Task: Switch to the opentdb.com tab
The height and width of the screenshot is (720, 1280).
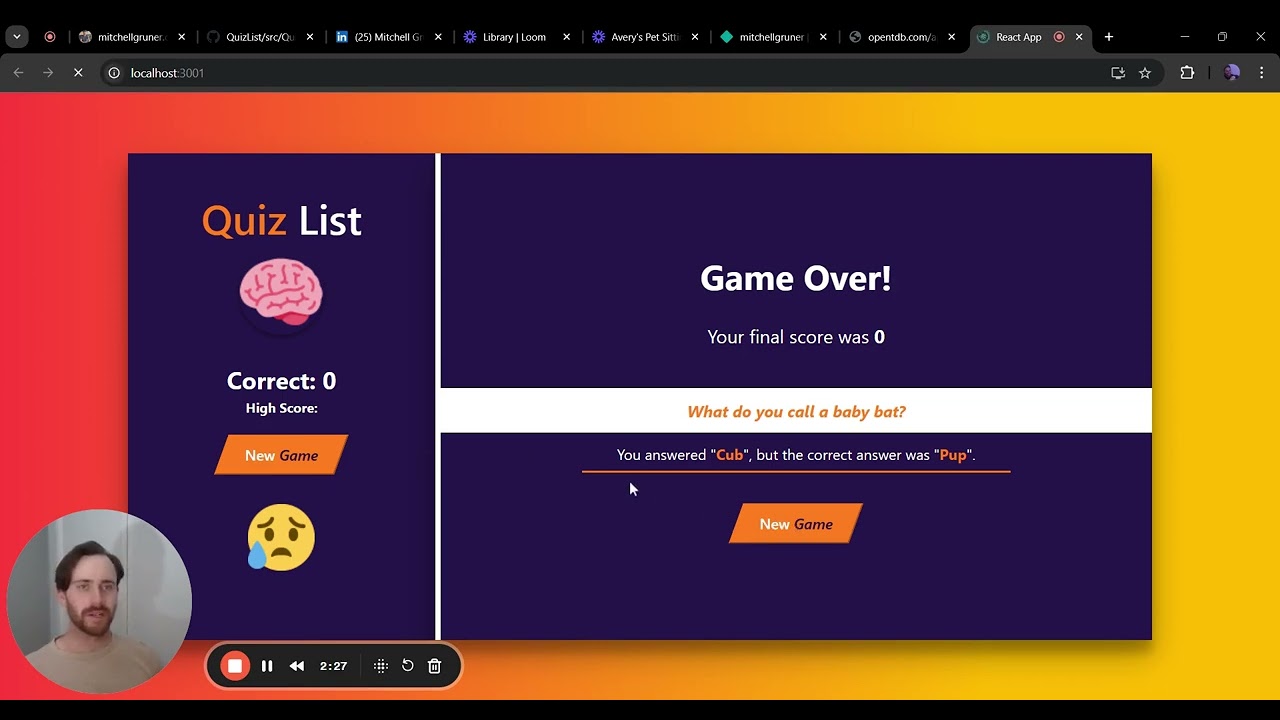Action: click(901, 37)
